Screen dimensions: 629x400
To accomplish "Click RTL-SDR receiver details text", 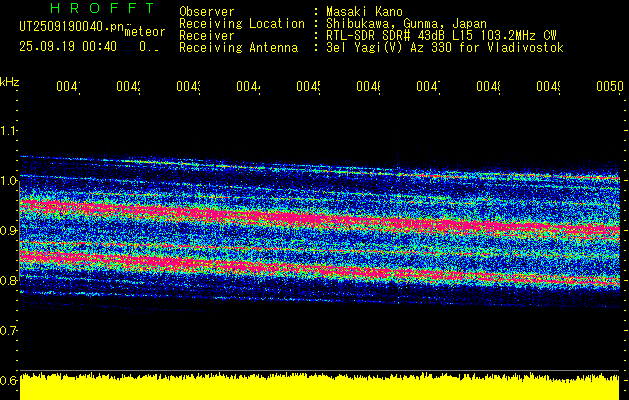I will pos(441,35).
